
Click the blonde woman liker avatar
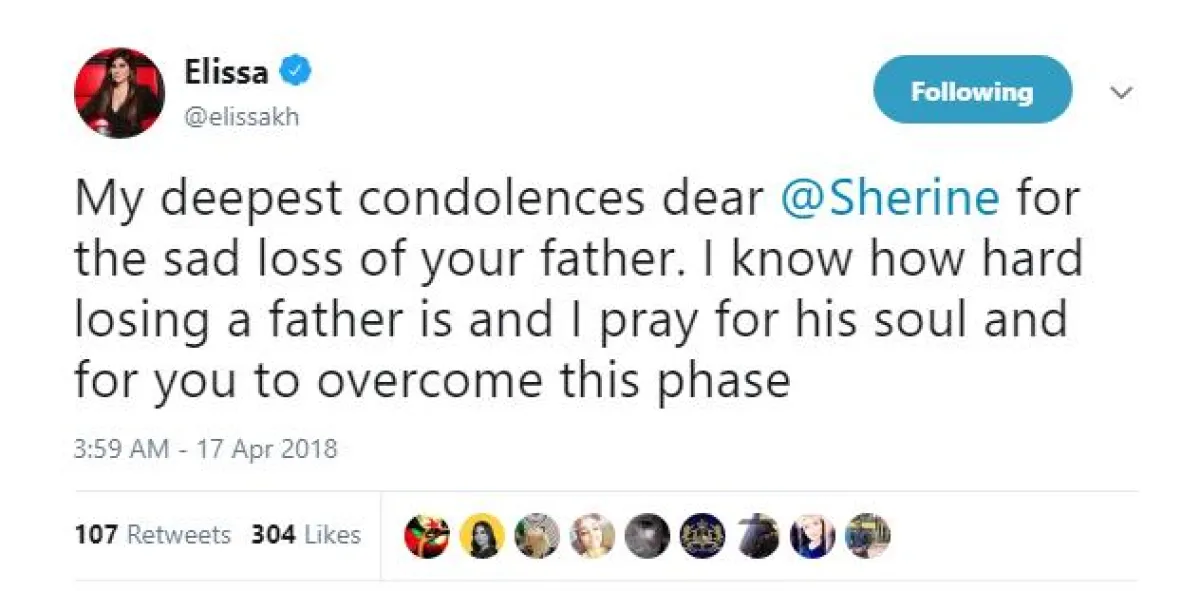tap(590, 536)
